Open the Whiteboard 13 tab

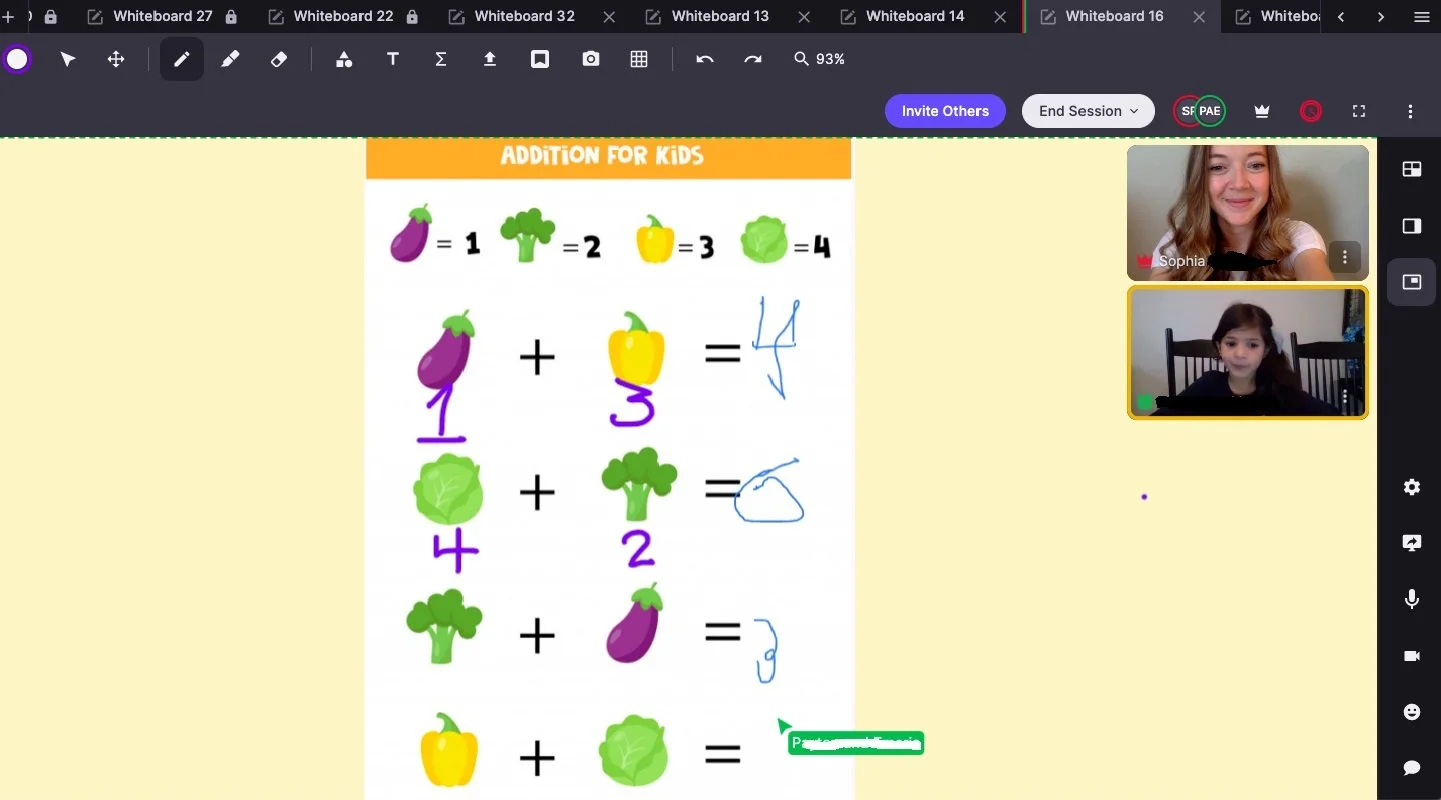[718, 16]
